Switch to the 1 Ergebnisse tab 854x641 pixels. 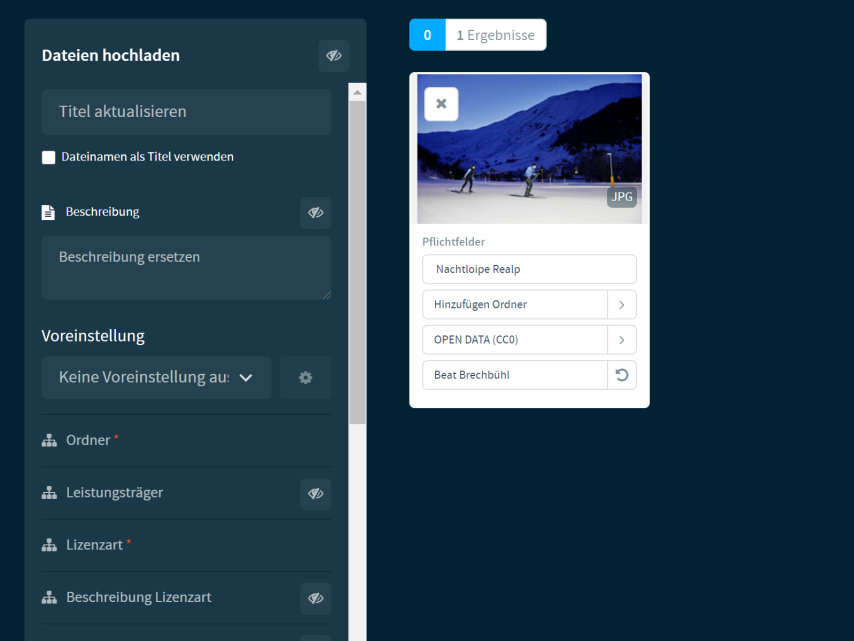click(x=495, y=35)
